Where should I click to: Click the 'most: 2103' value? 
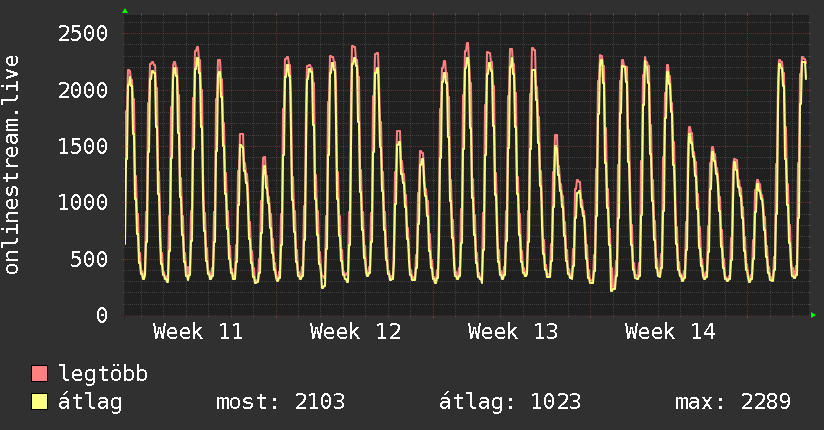(281, 402)
